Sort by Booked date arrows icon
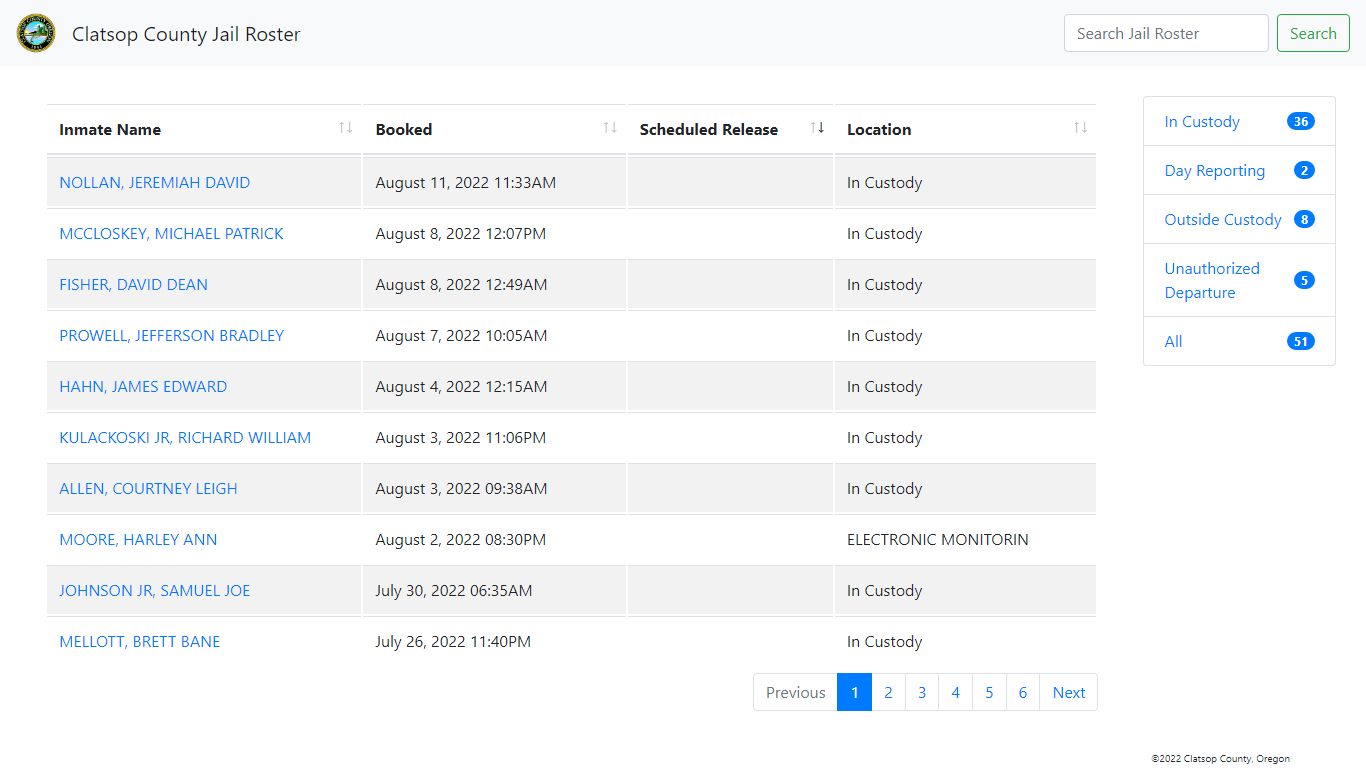Image resolution: width=1366 pixels, height=768 pixels. click(x=610, y=128)
